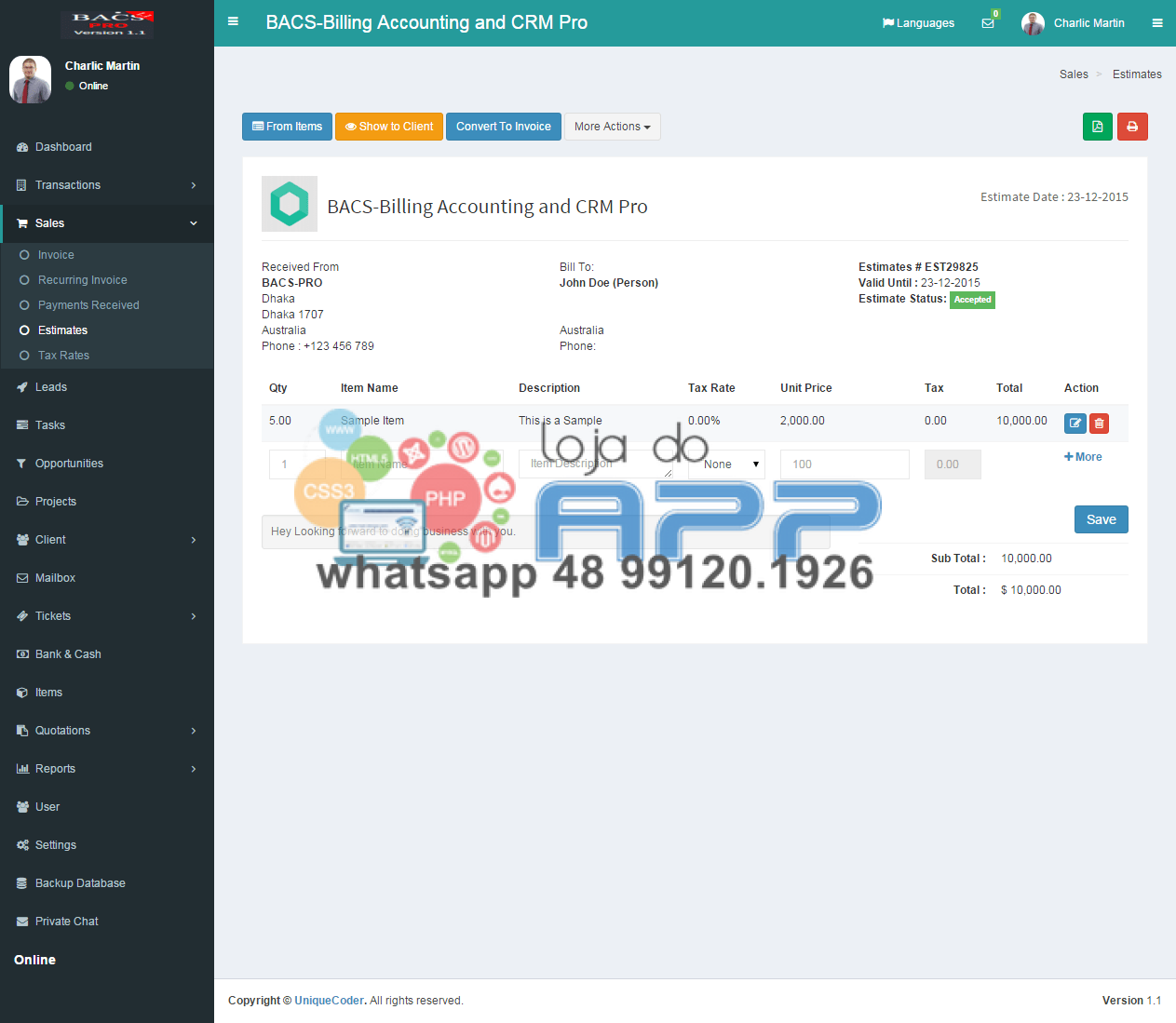Open the Tax Rate None dropdown

tap(726, 464)
